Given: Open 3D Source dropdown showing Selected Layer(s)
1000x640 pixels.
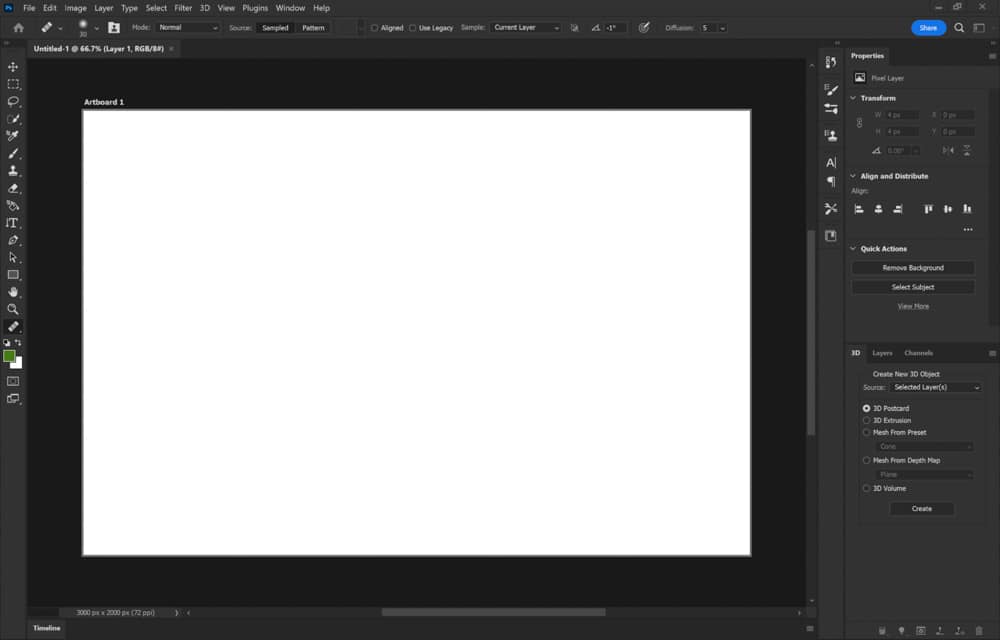Looking at the screenshot, I should [935, 388].
